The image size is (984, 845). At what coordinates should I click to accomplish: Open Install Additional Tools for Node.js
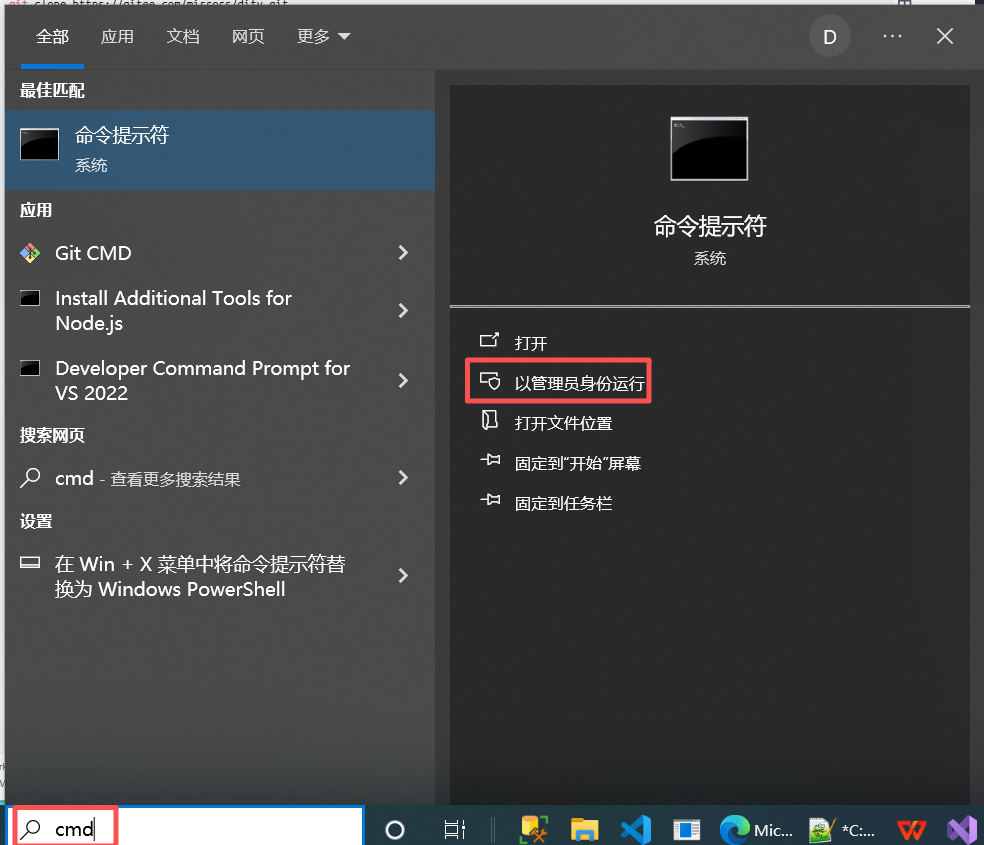tap(220, 311)
